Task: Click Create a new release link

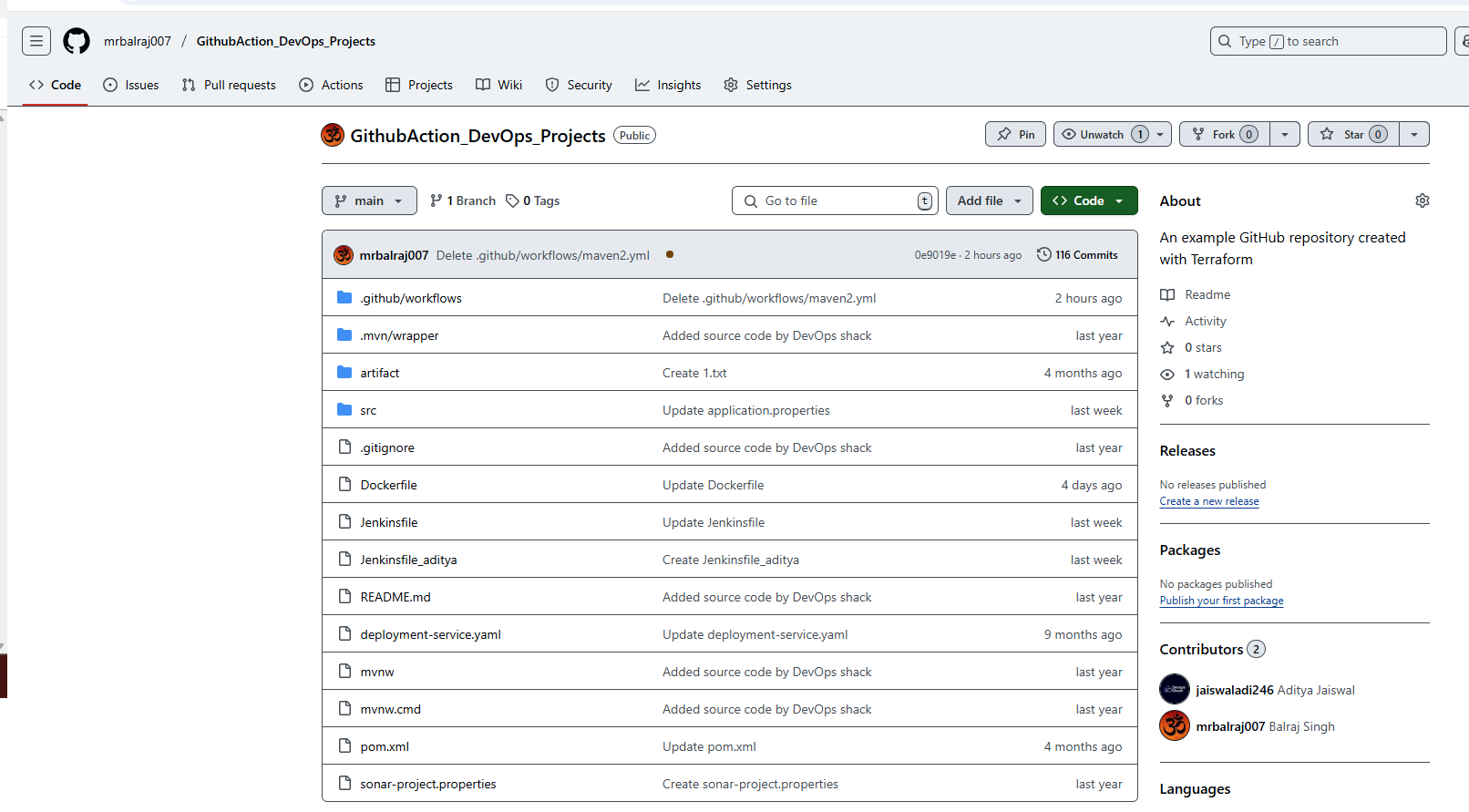Action: pyautogui.click(x=1209, y=501)
